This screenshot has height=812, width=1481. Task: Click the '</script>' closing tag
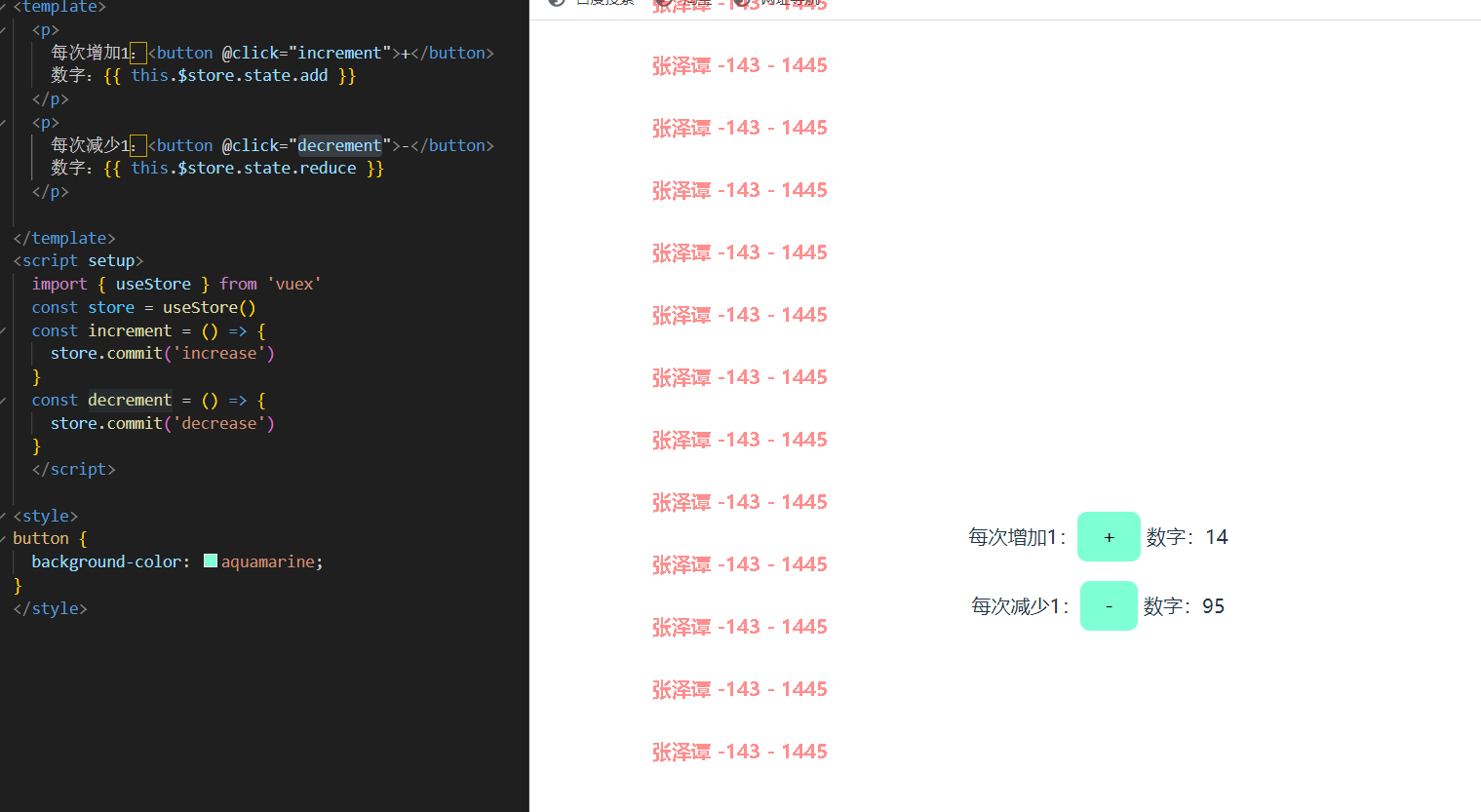tap(73, 469)
